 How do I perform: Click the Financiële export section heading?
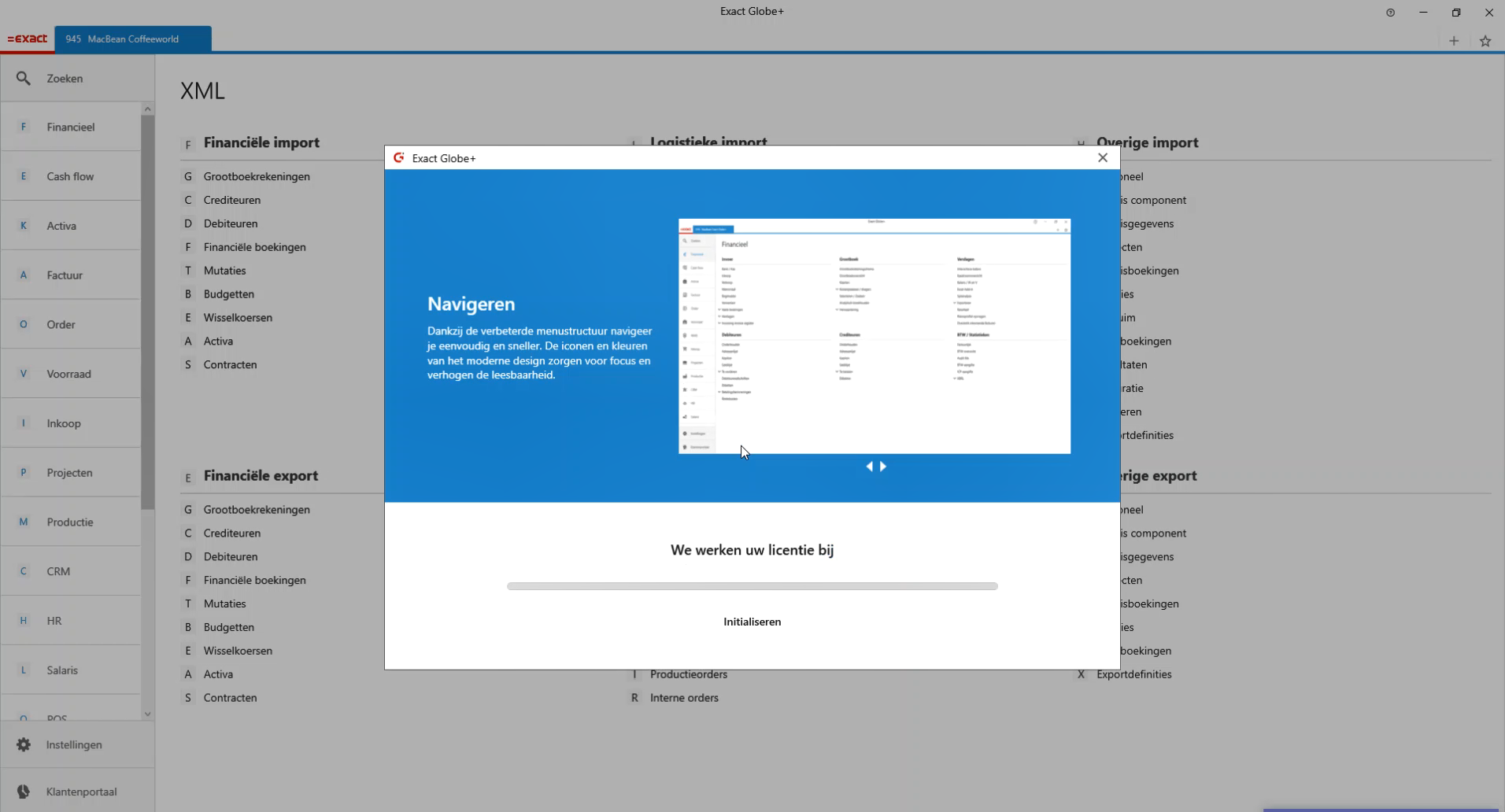pyautogui.click(x=261, y=476)
